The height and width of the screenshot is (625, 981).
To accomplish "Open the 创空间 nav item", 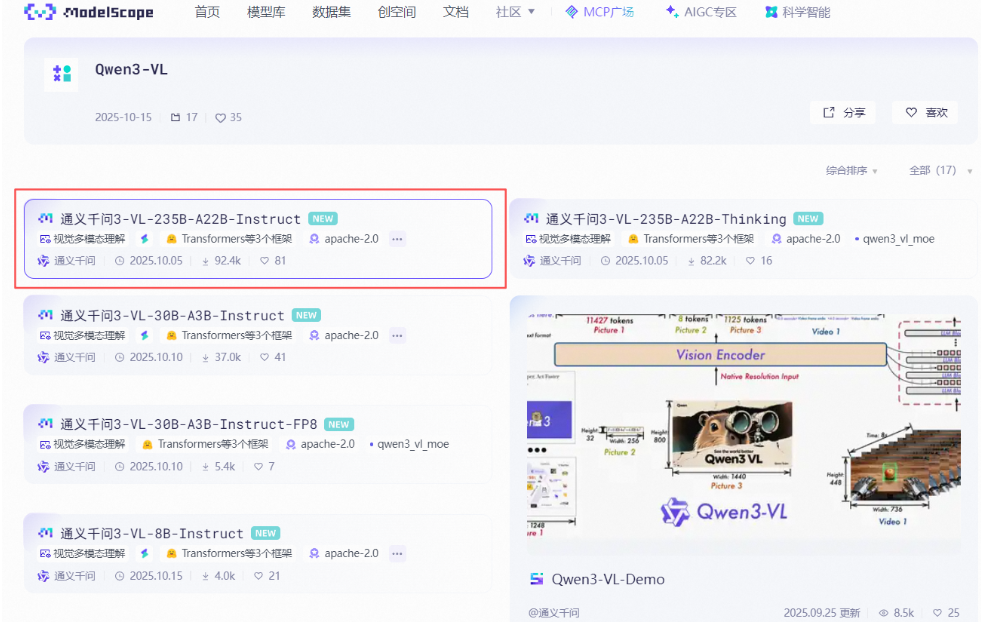I will click(397, 12).
